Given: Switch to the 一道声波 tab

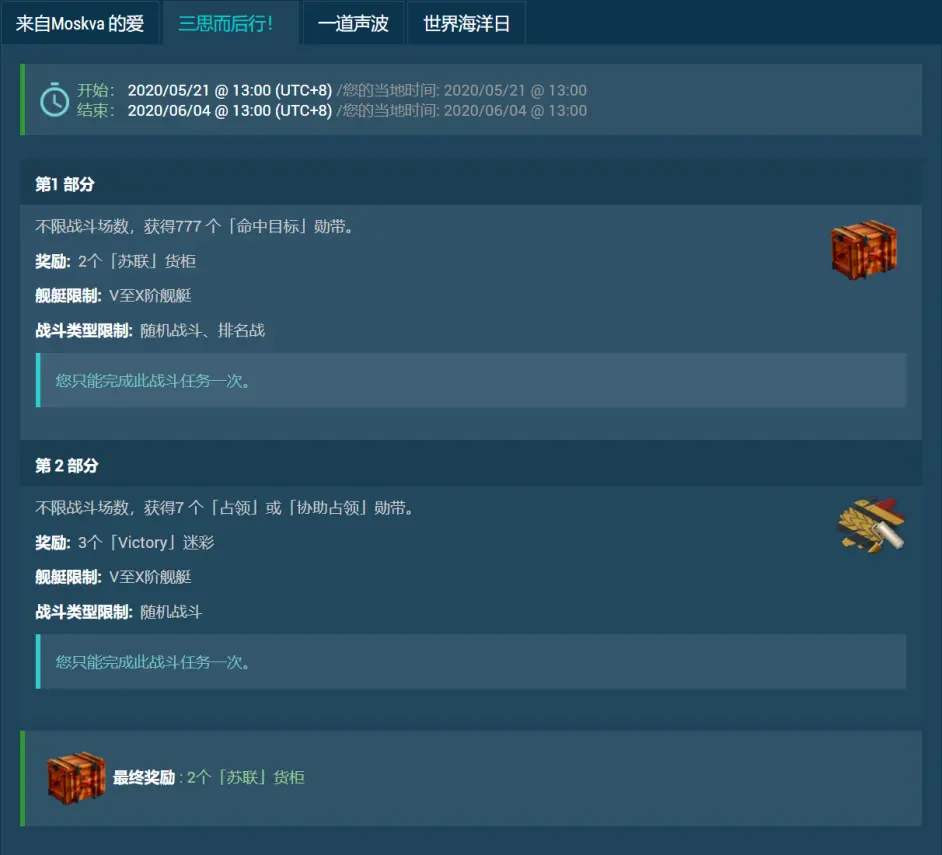Looking at the screenshot, I should coord(353,23).
